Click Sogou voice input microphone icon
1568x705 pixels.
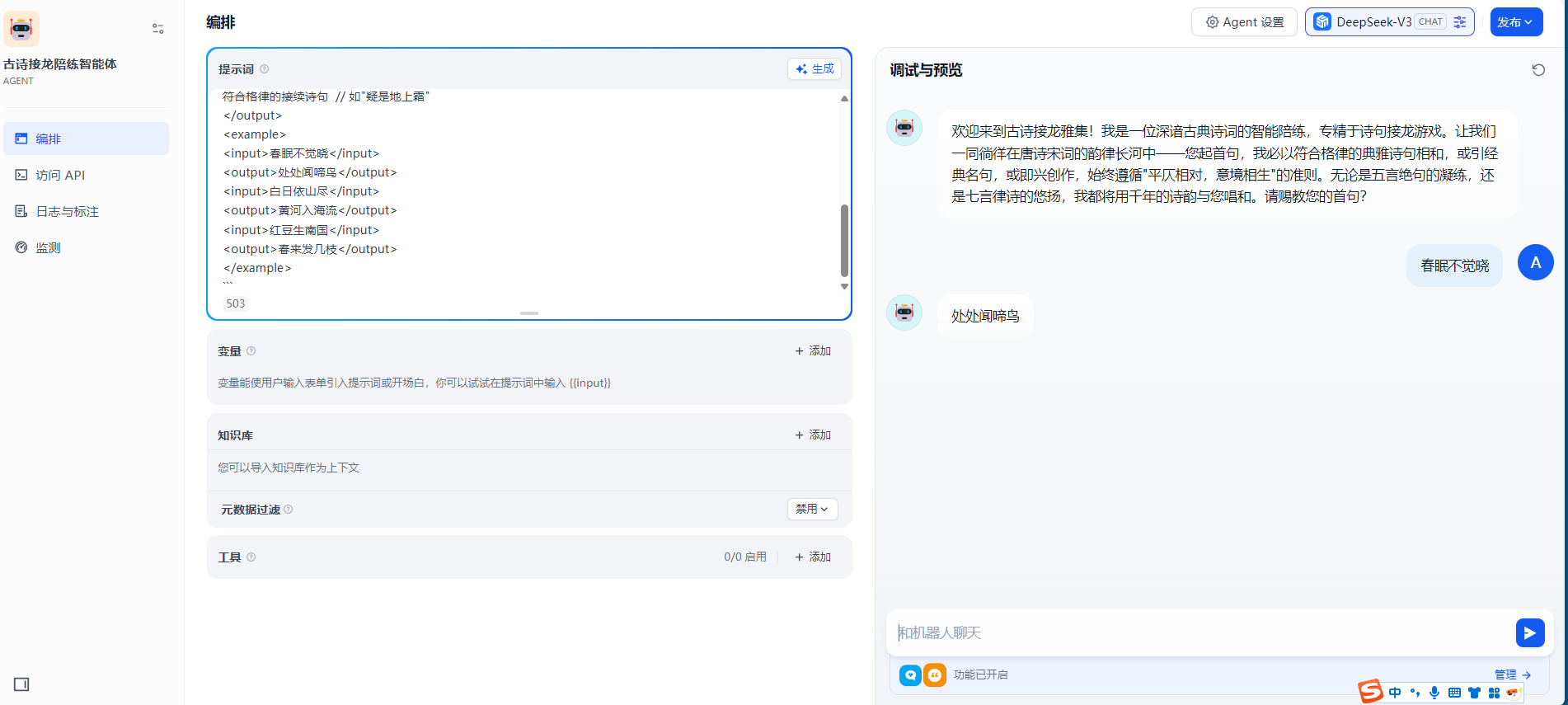click(1434, 693)
